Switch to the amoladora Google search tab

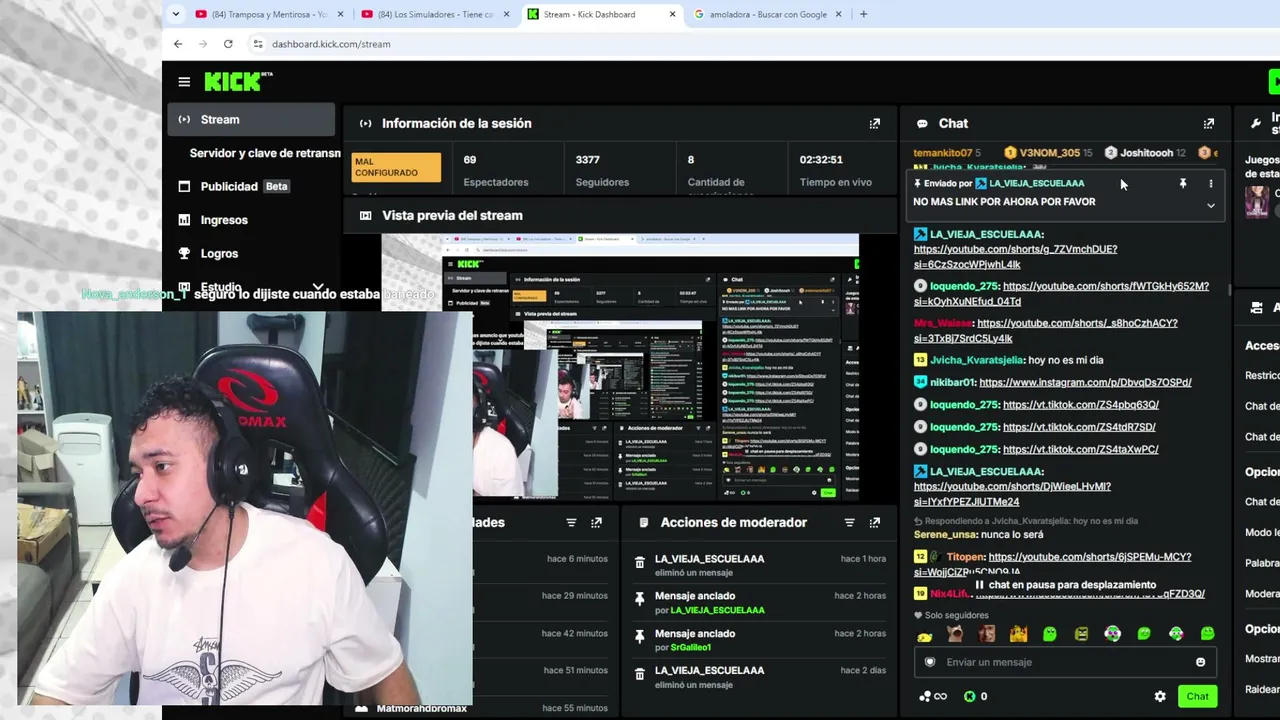768,14
